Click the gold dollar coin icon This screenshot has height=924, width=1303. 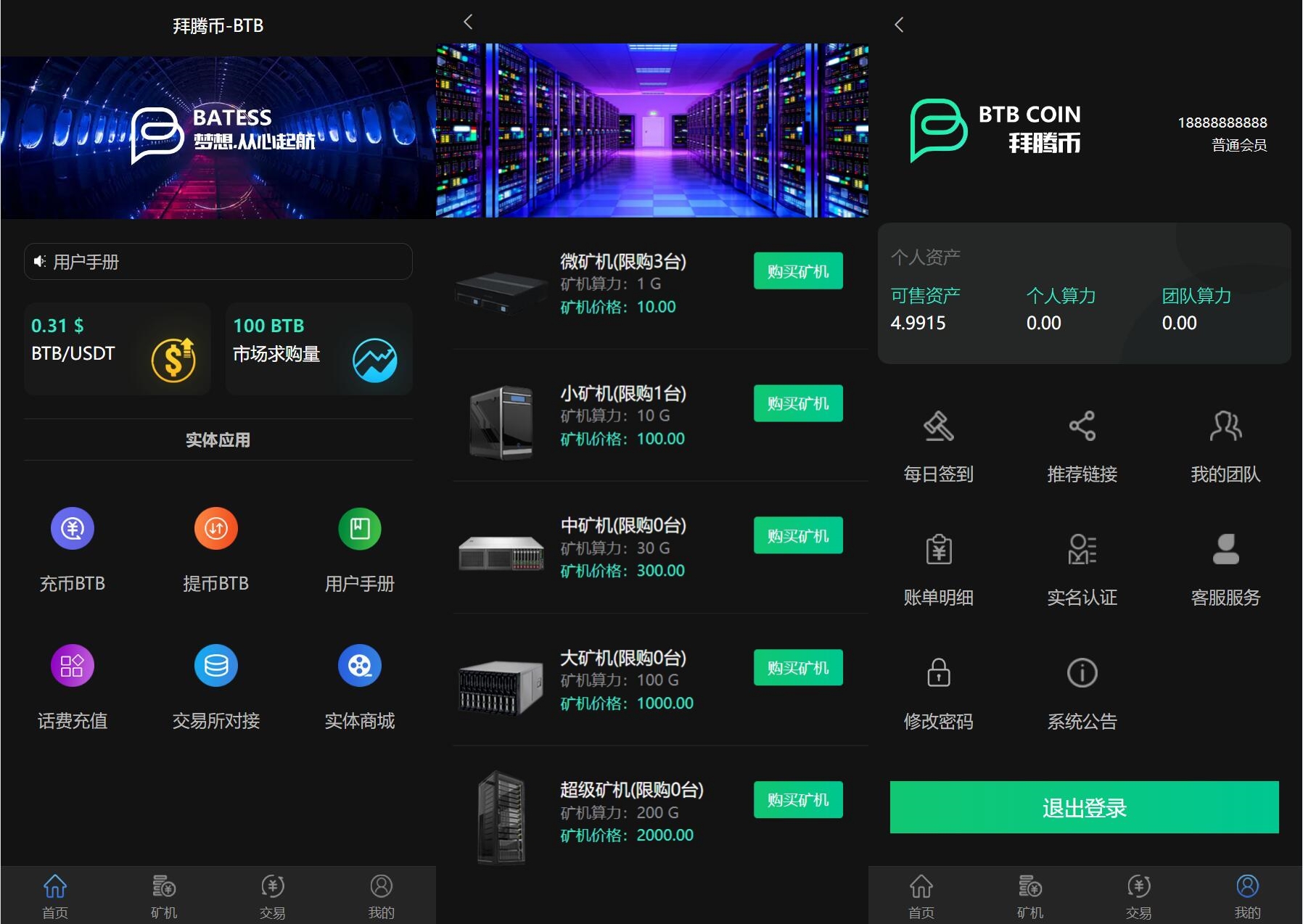[x=173, y=360]
